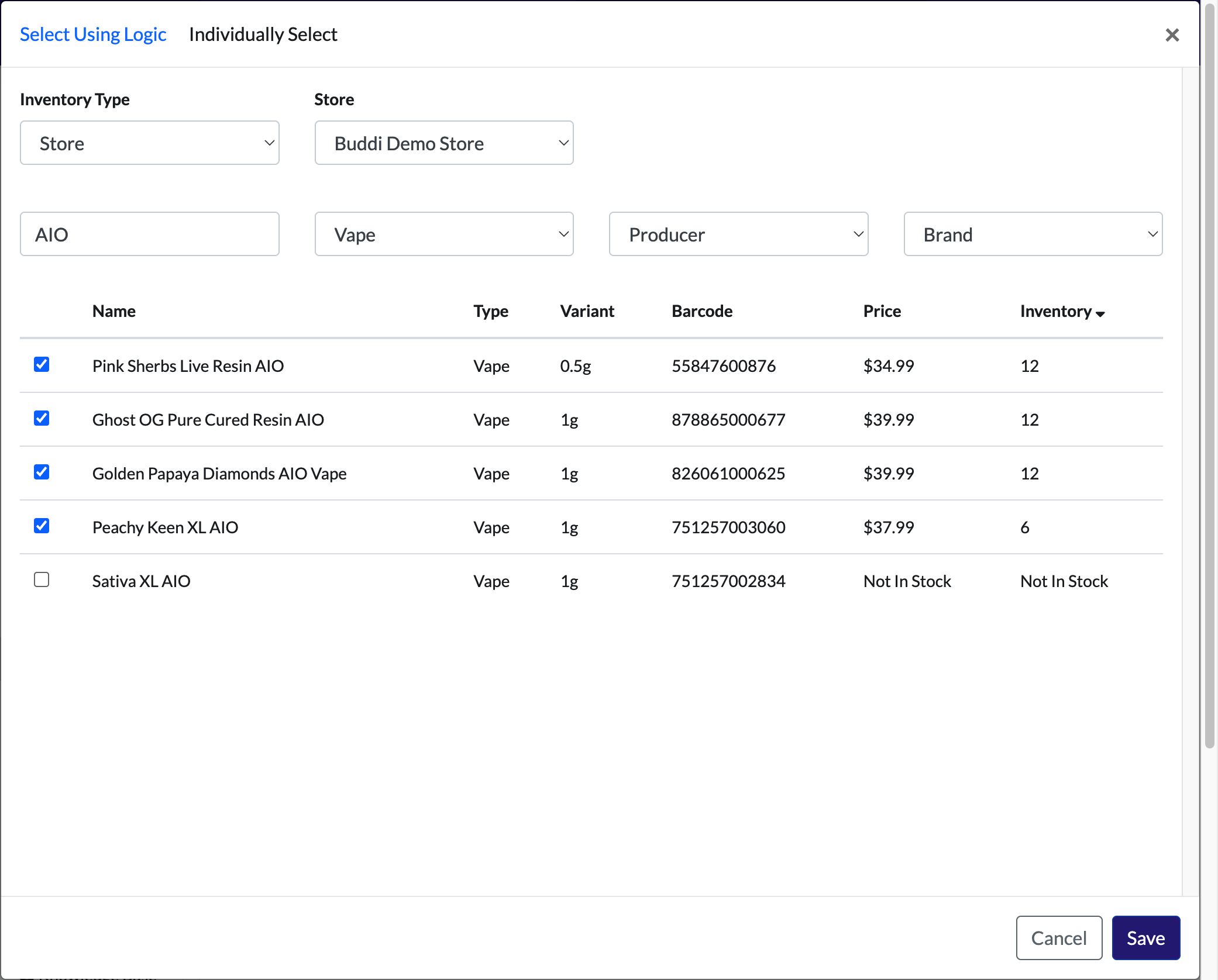Switch to Individually Select tab
The height and width of the screenshot is (980, 1218).
tap(263, 34)
